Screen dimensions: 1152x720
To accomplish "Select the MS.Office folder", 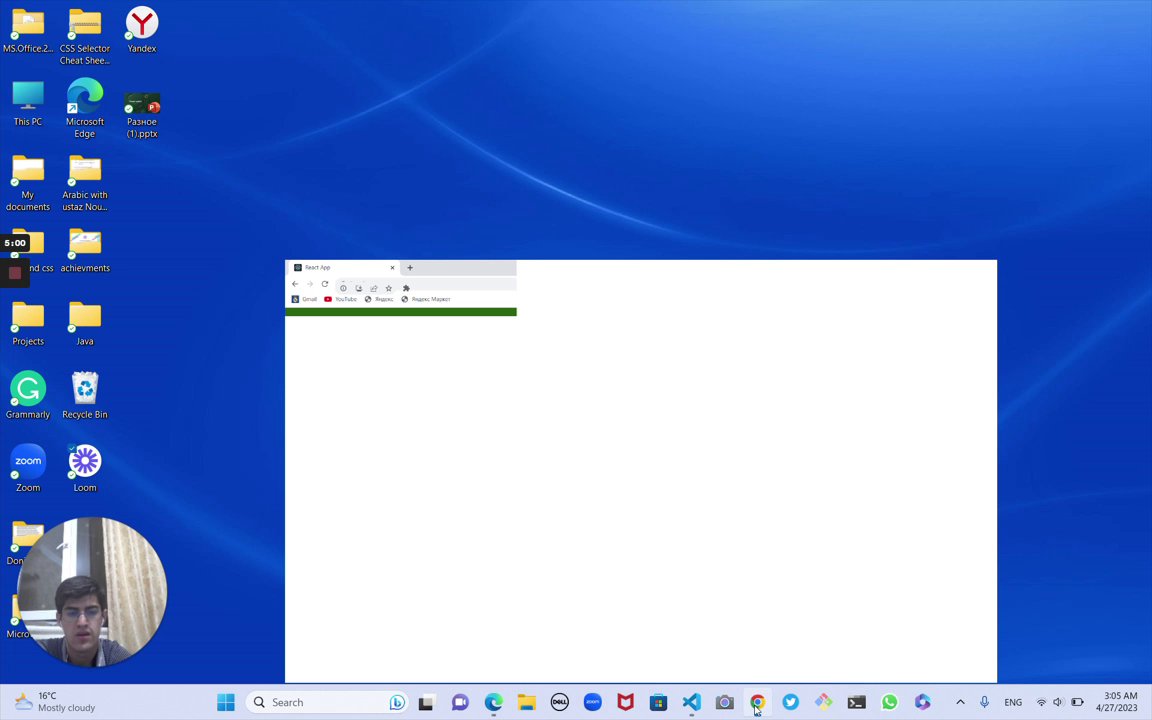I will click(28, 30).
